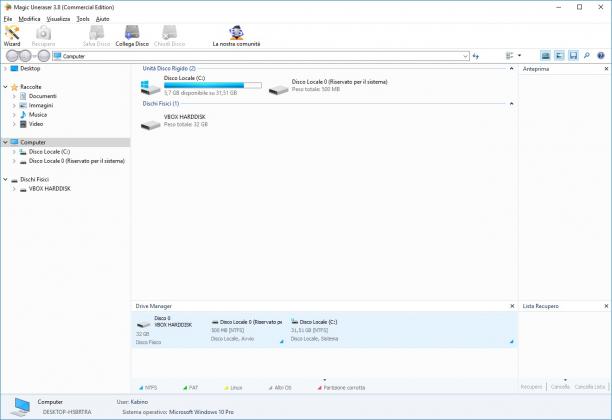Image resolution: width=612 pixels, height=420 pixels.
Task: Expand VBOX HARDDISK tree node
Action: coord(14,189)
